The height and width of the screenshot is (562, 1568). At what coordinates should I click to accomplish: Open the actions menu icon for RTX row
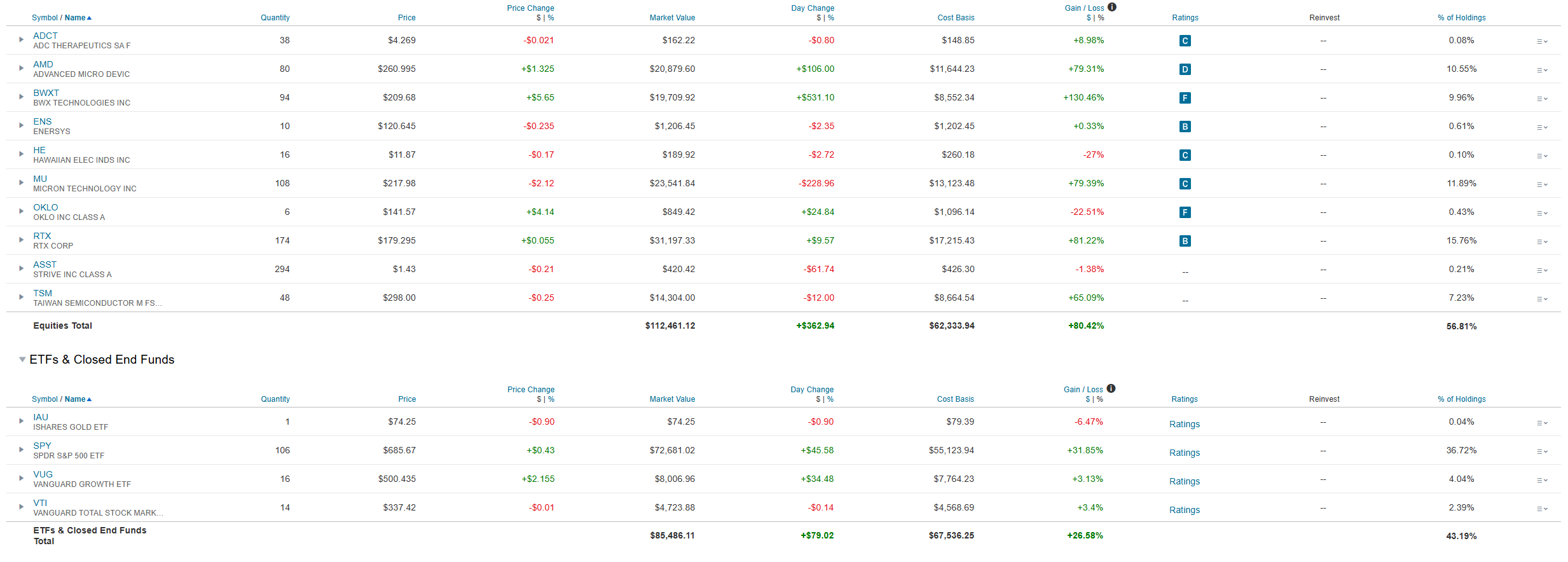point(1542,242)
